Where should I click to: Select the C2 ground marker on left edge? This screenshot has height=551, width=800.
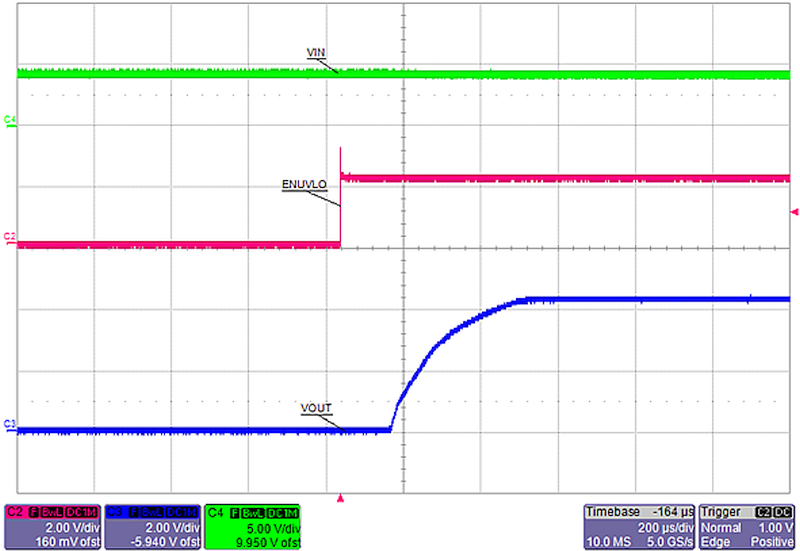pos(10,237)
